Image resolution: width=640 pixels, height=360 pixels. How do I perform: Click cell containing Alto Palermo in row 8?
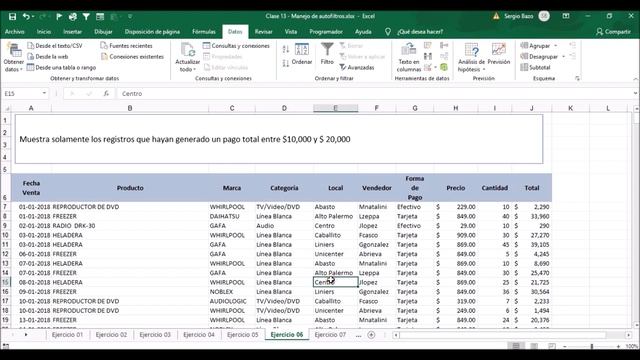pos(336,216)
